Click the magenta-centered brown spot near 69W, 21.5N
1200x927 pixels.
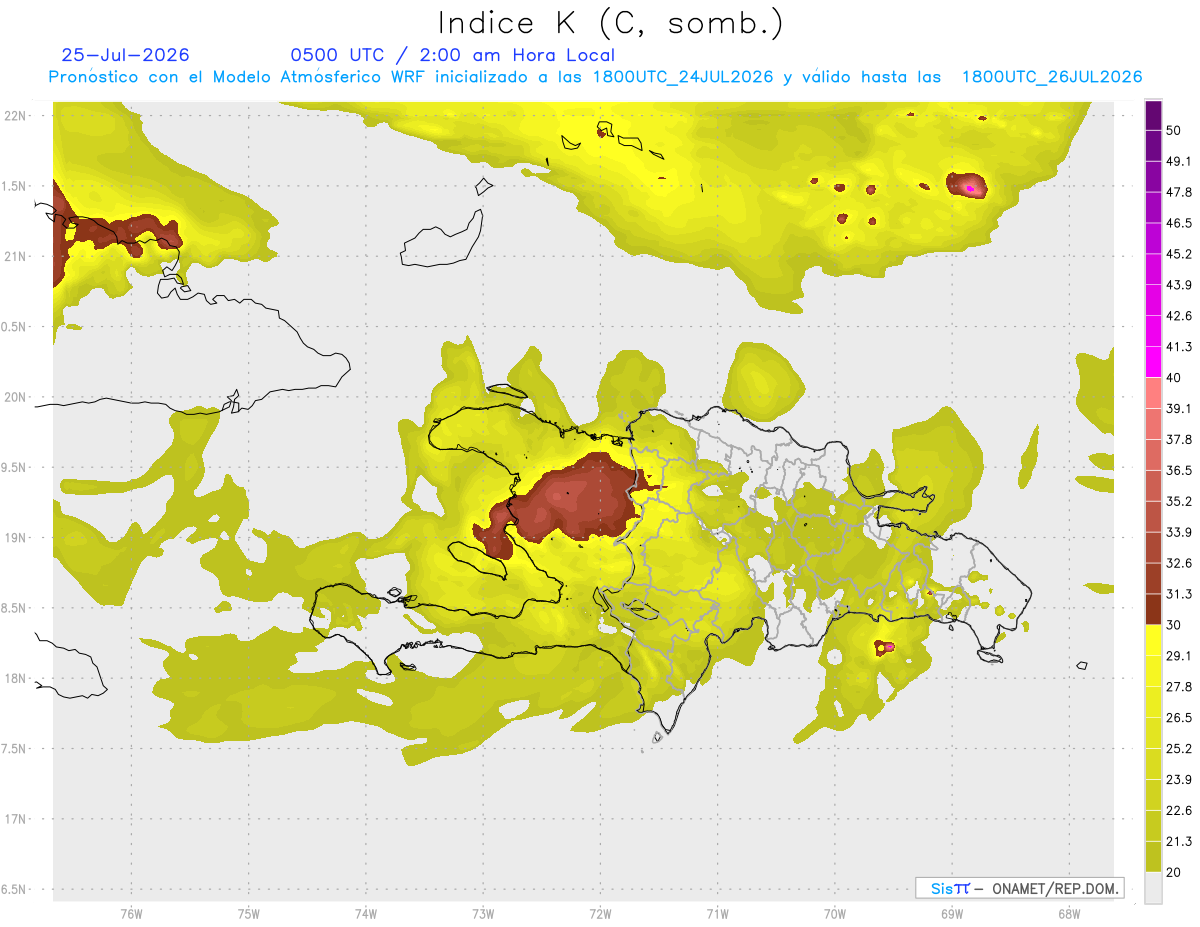[x=967, y=185]
